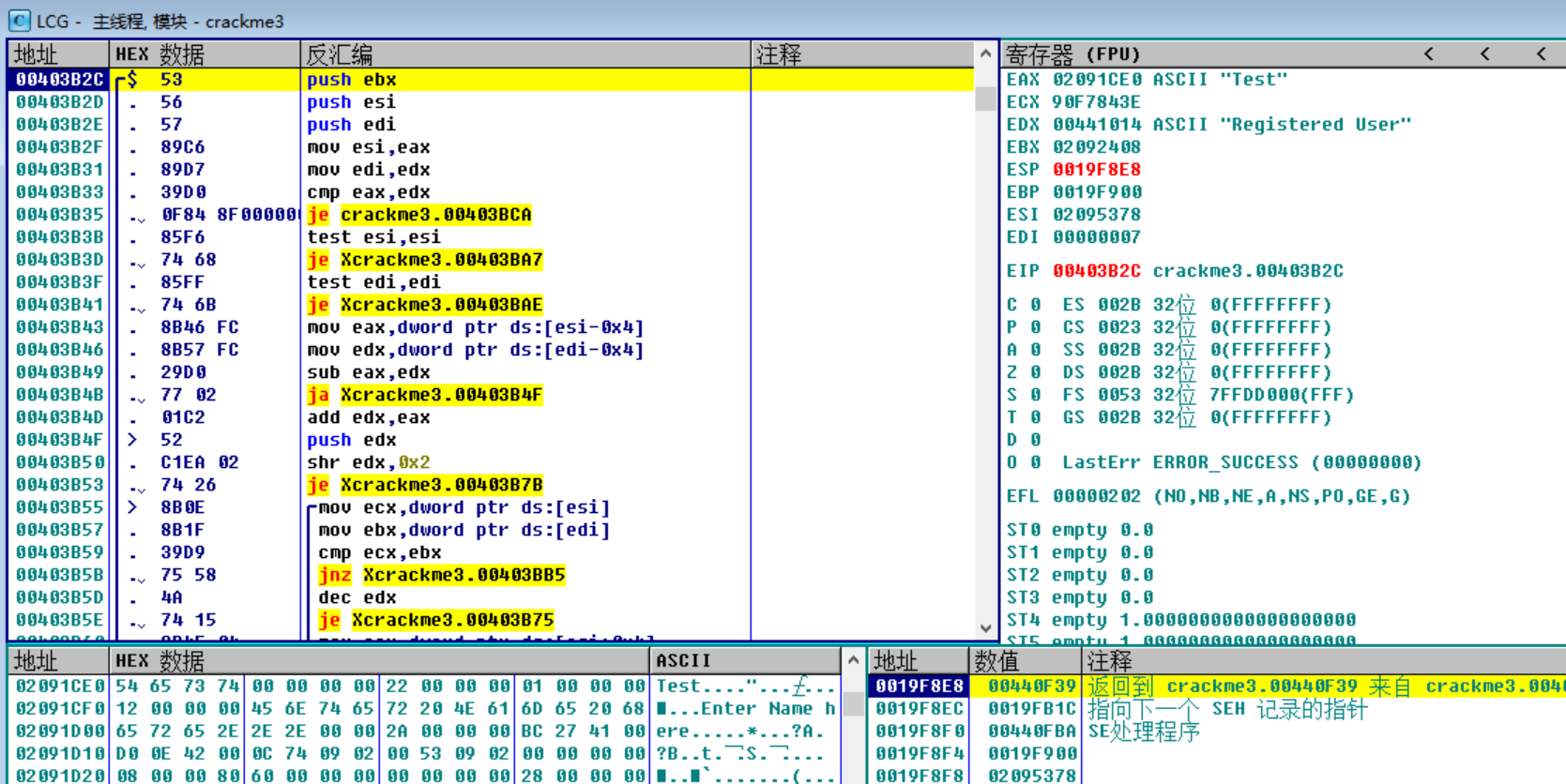Select the highlighted address 00403B2C row
This screenshot has height=784, width=1566.
tap(491, 80)
